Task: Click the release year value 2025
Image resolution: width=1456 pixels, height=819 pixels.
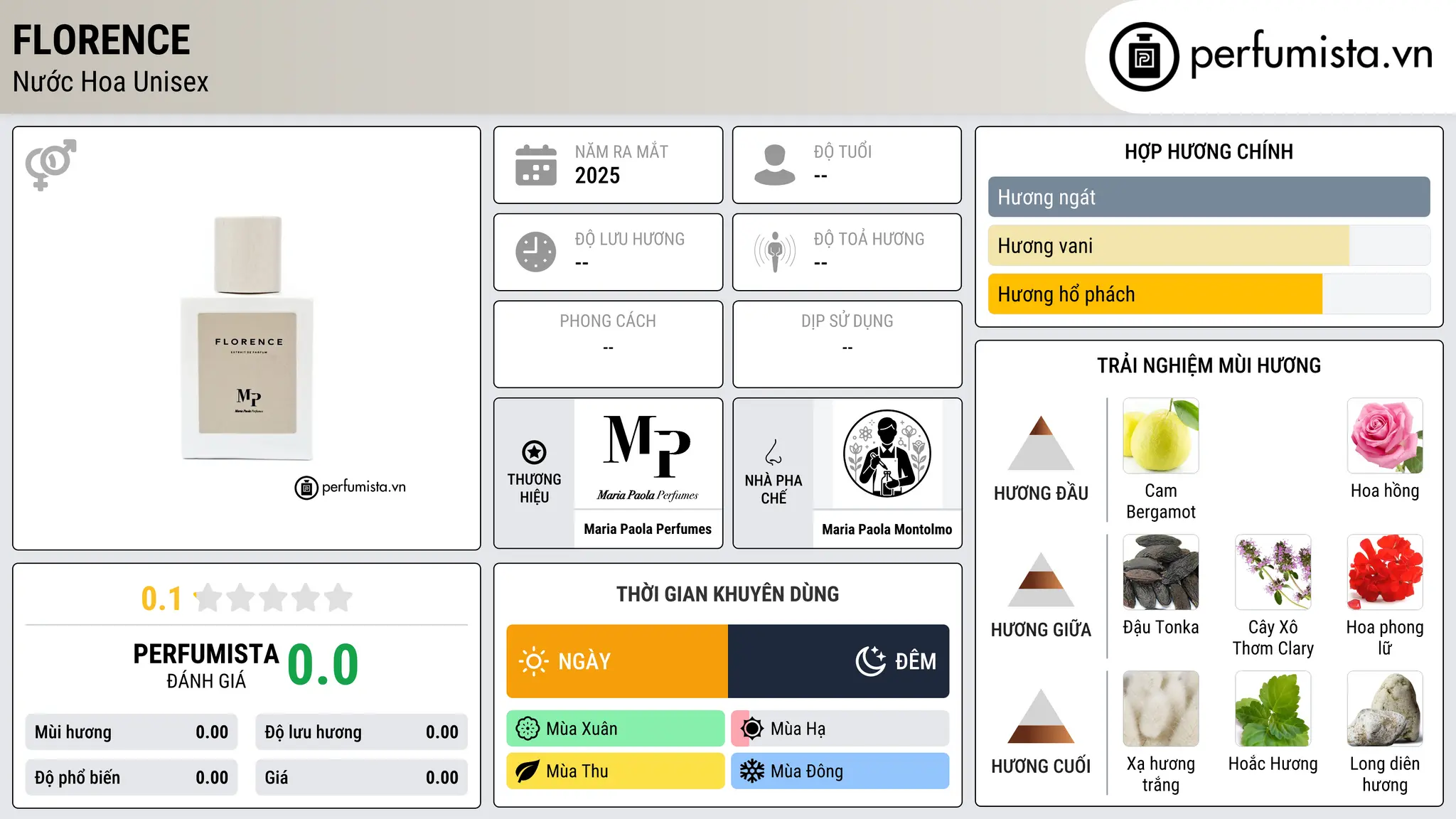Action: pyautogui.click(x=597, y=176)
